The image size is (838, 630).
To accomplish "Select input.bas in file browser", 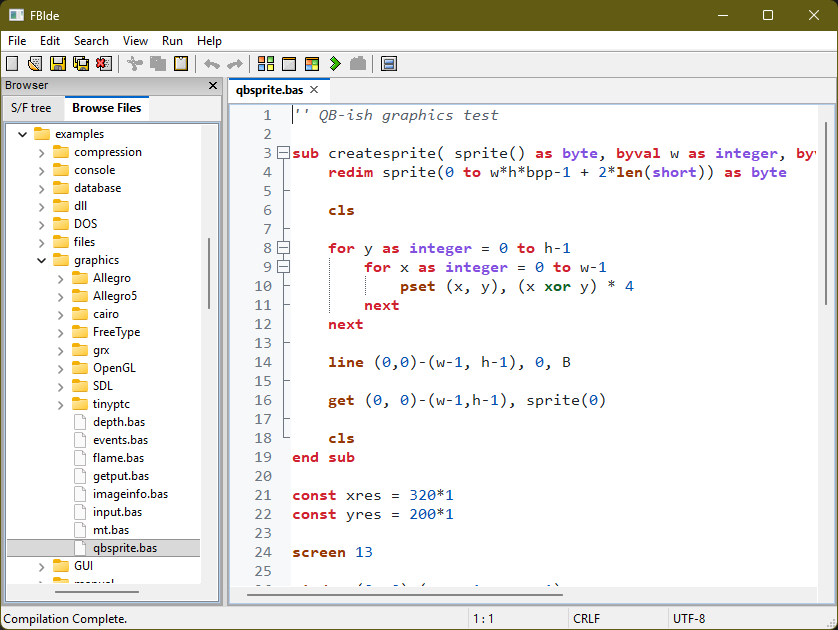I will tap(117, 512).
